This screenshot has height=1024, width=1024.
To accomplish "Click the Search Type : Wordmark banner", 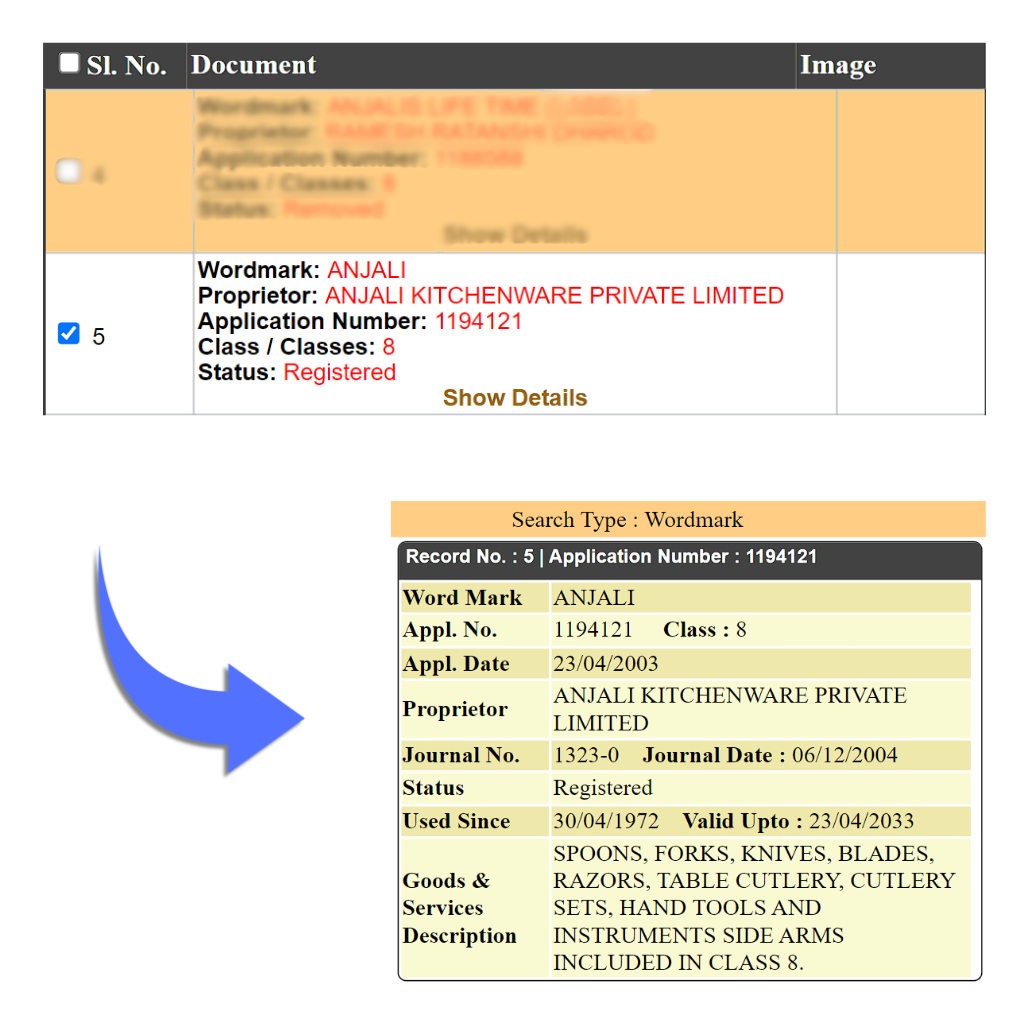I will click(627, 520).
